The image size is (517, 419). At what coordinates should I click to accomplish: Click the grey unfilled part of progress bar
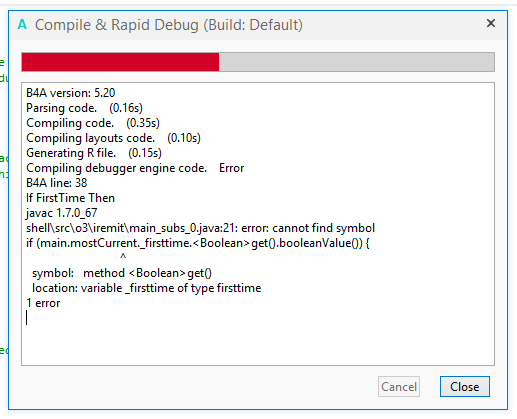357,62
